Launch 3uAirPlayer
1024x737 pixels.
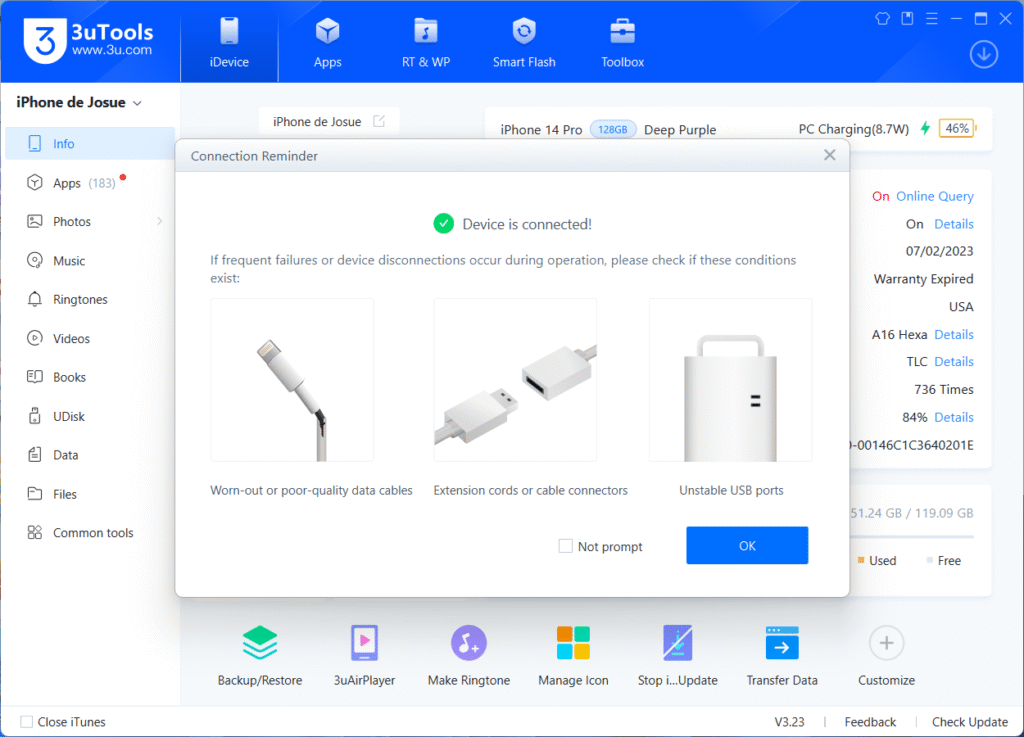tap(364, 655)
